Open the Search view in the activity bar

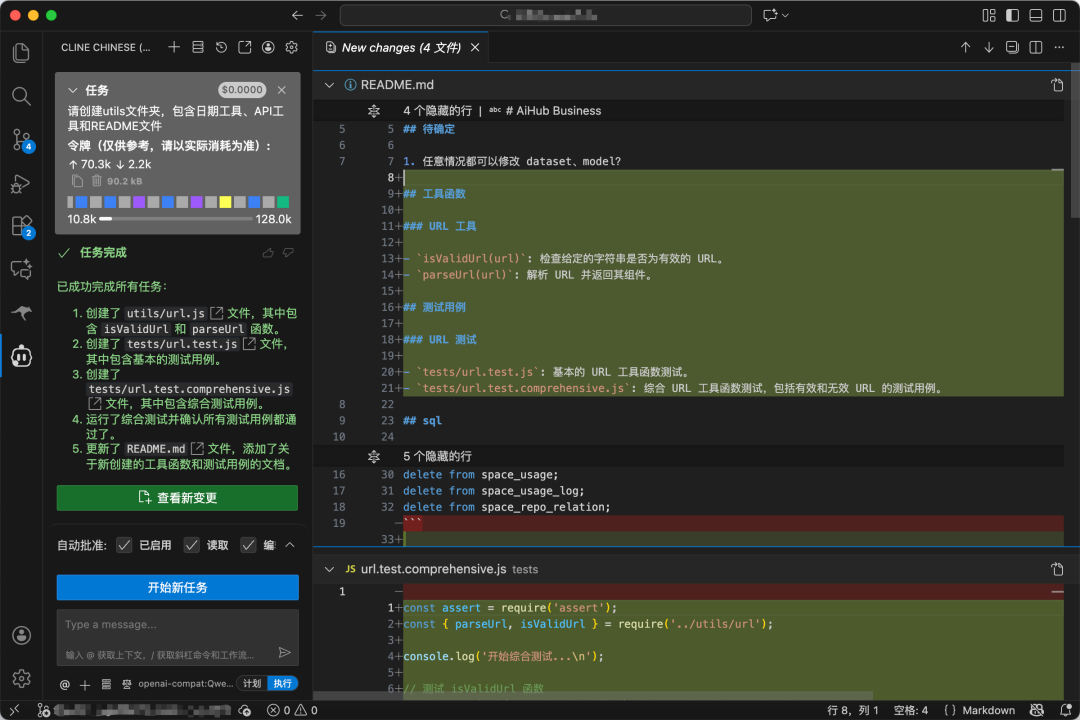(21, 96)
